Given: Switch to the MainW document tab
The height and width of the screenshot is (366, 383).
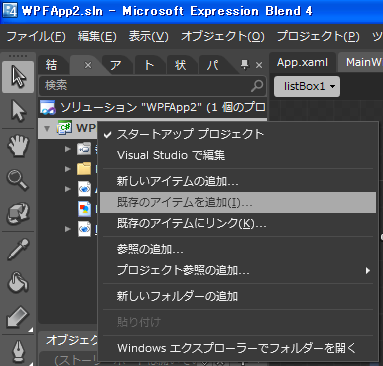Looking at the screenshot, I should [361, 62].
